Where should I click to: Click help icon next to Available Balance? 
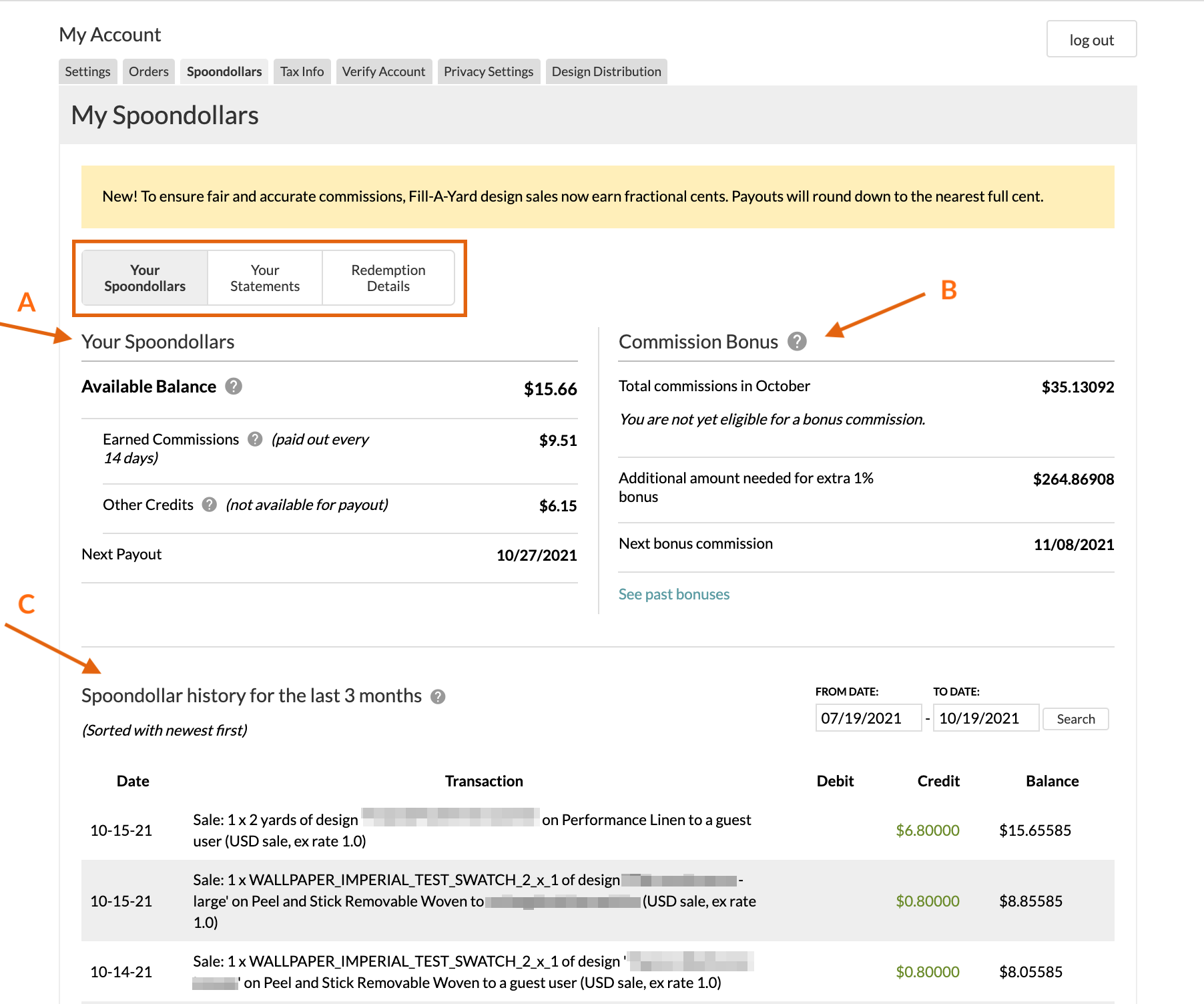[x=234, y=387]
